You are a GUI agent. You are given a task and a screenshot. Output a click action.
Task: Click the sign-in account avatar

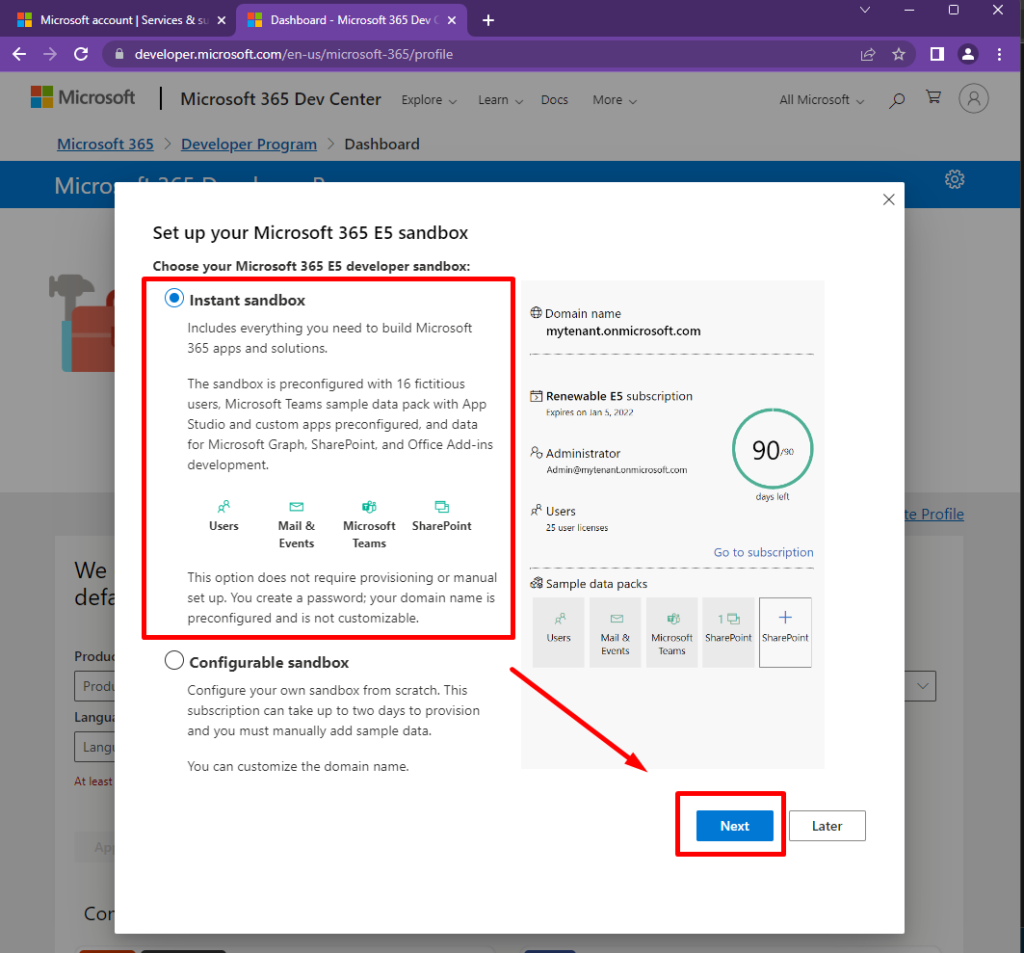click(x=974, y=99)
